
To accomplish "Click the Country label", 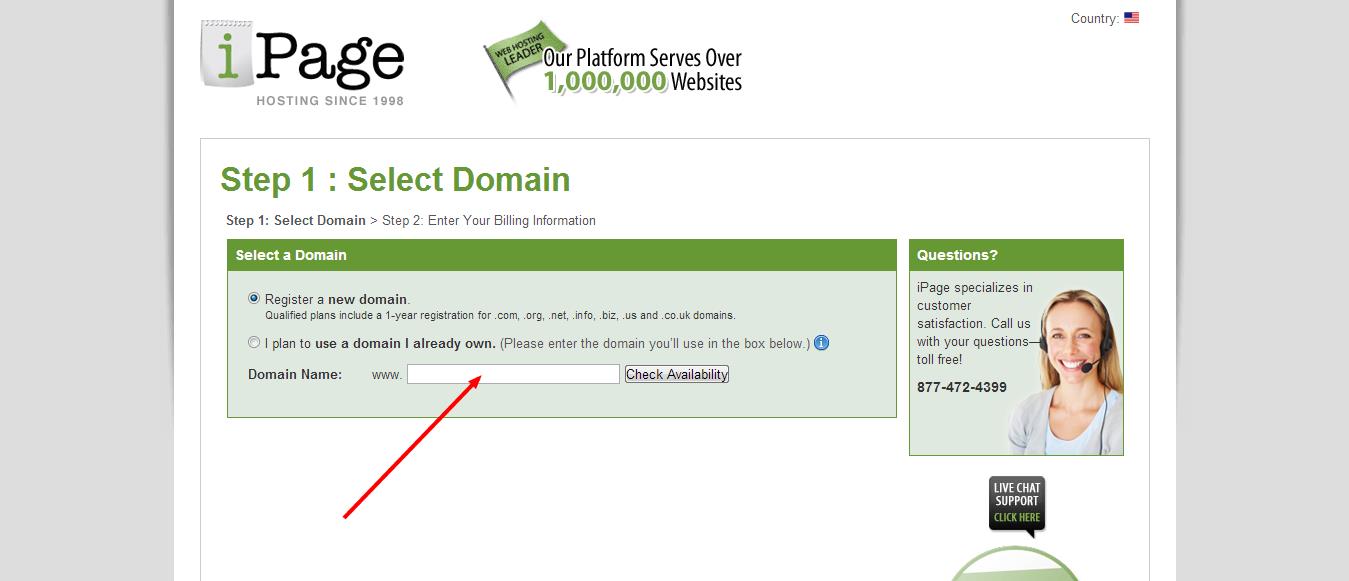I will tap(1094, 18).
